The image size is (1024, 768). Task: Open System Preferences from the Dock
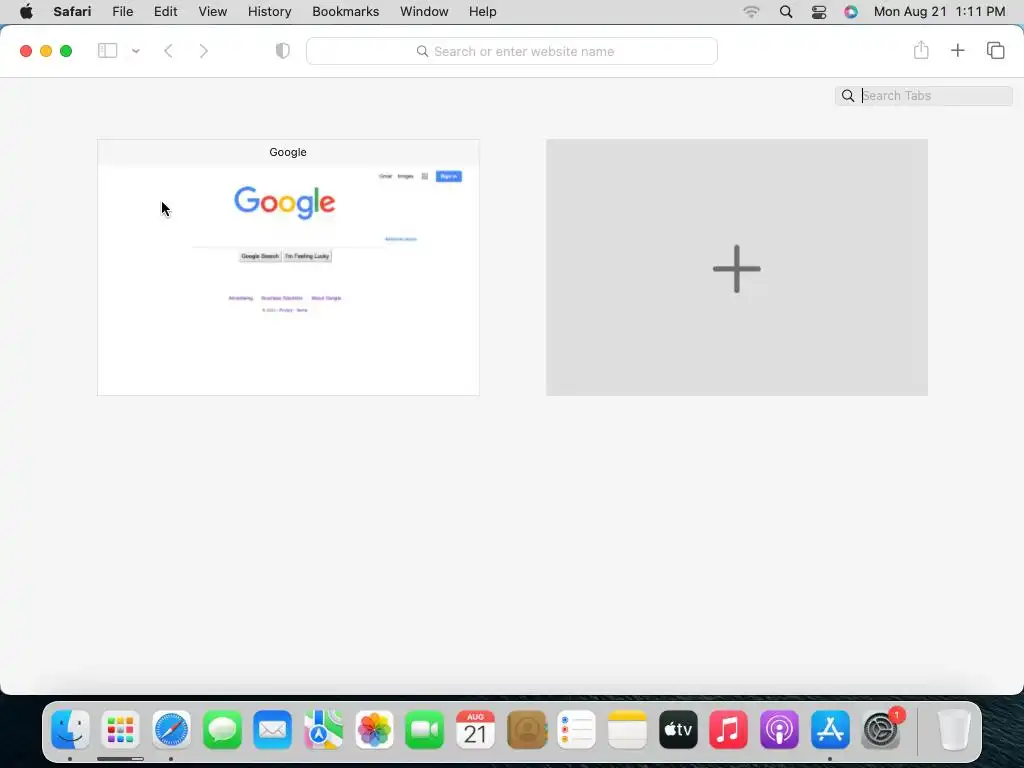point(881,729)
